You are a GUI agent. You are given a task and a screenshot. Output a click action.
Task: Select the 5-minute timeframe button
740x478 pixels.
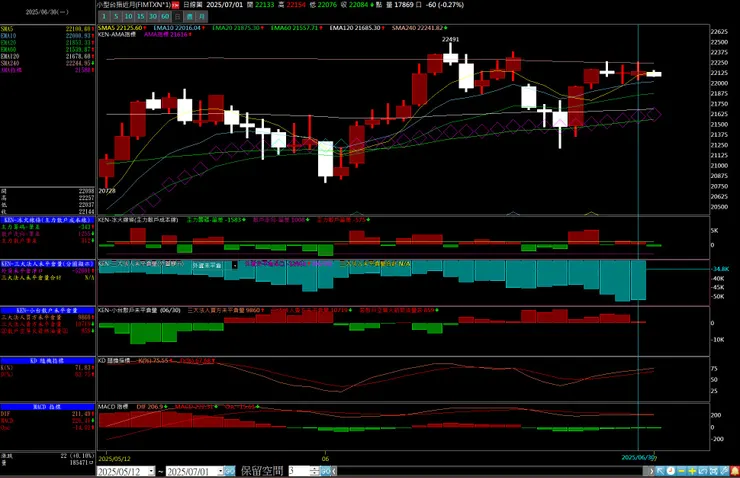click(116, 17)
